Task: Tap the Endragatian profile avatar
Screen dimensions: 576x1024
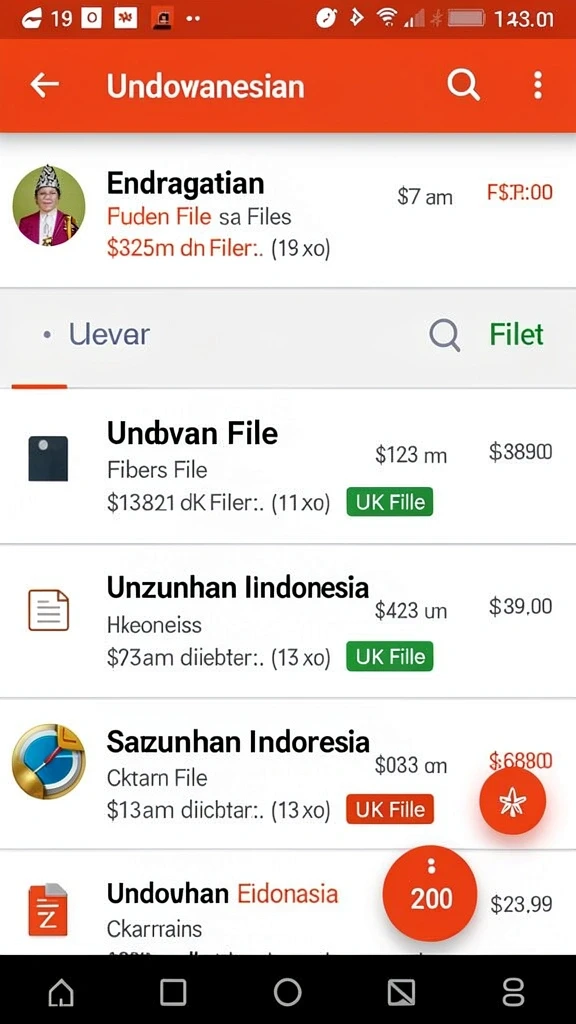Action: [x=49, y=206]
